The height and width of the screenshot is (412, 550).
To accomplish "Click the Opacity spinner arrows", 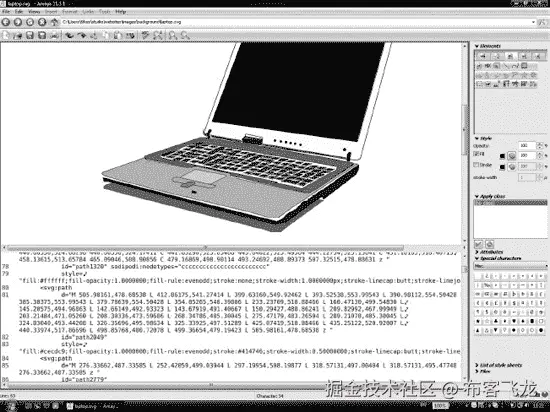I will [539, 145].
